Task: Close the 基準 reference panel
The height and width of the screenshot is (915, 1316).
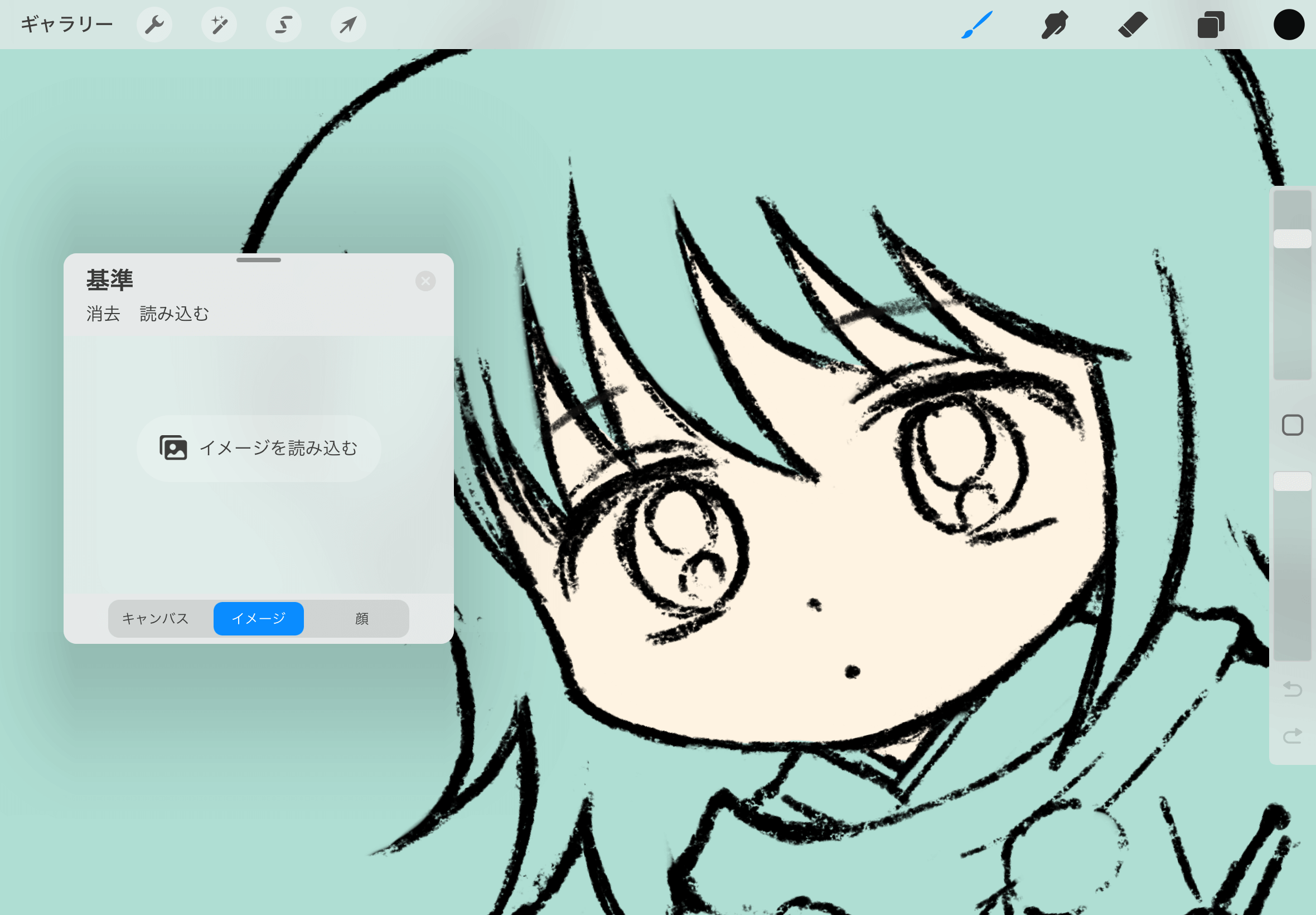Action: pyautogui.click(x=425, y=281)
